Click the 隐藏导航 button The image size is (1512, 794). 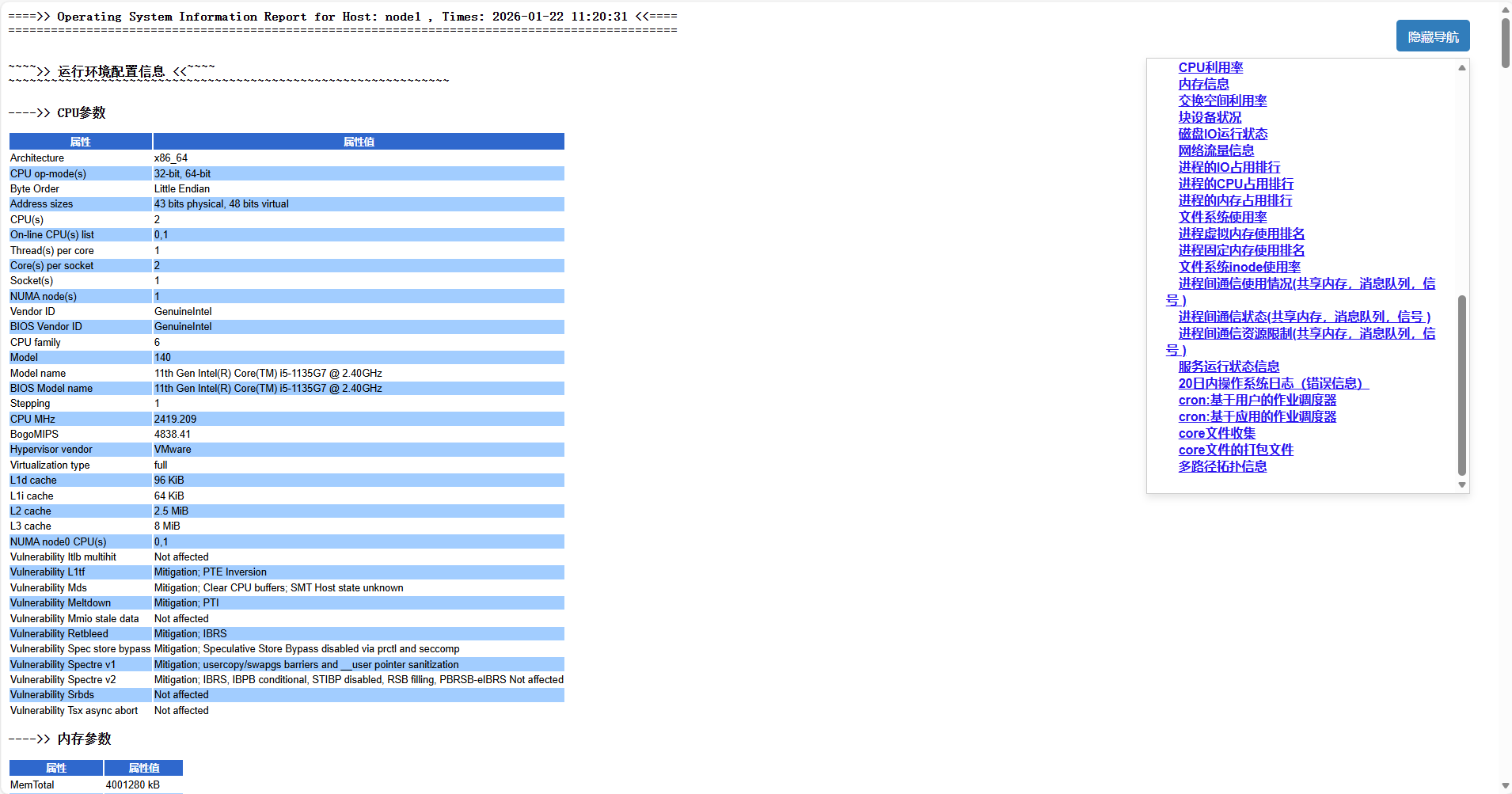pos(1432,36)
